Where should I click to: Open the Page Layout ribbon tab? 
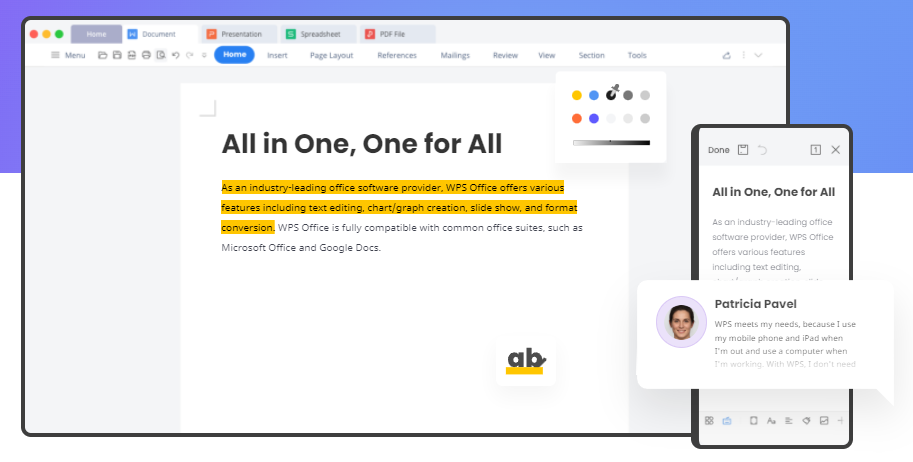click(331, 55)
